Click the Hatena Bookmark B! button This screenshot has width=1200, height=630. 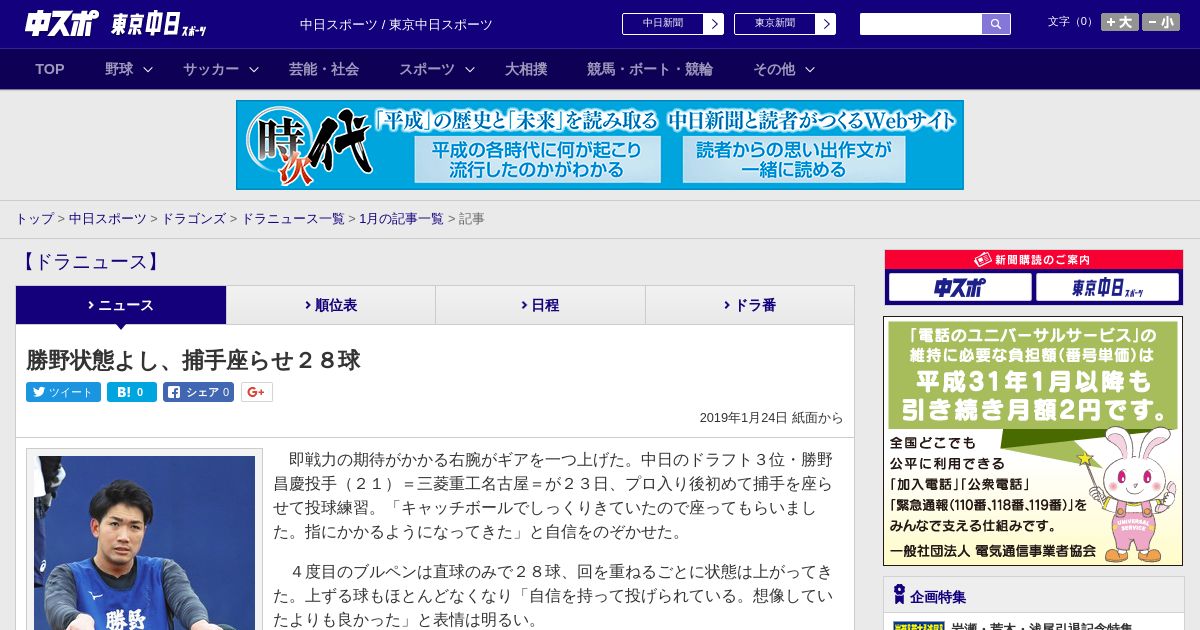click(x=131, y=392)
